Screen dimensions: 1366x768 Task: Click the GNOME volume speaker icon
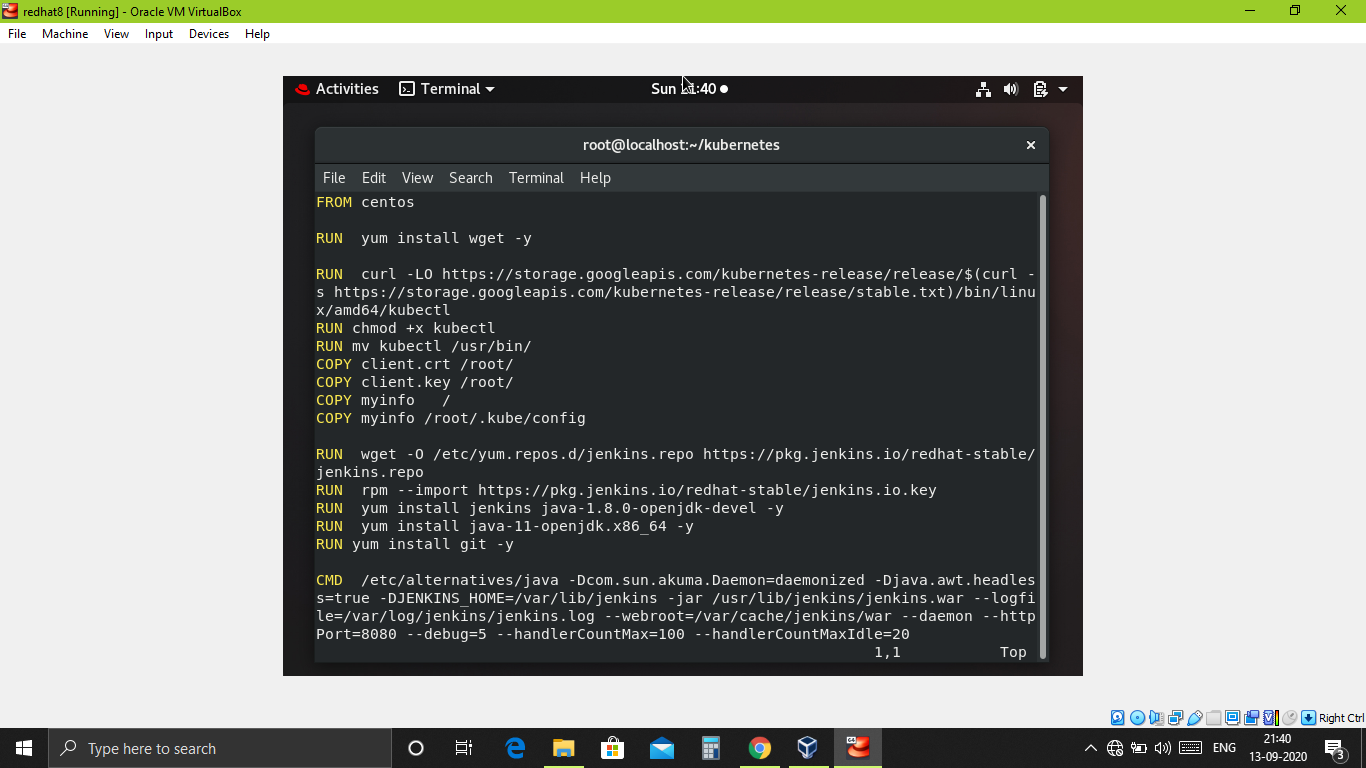[1011, 89]
